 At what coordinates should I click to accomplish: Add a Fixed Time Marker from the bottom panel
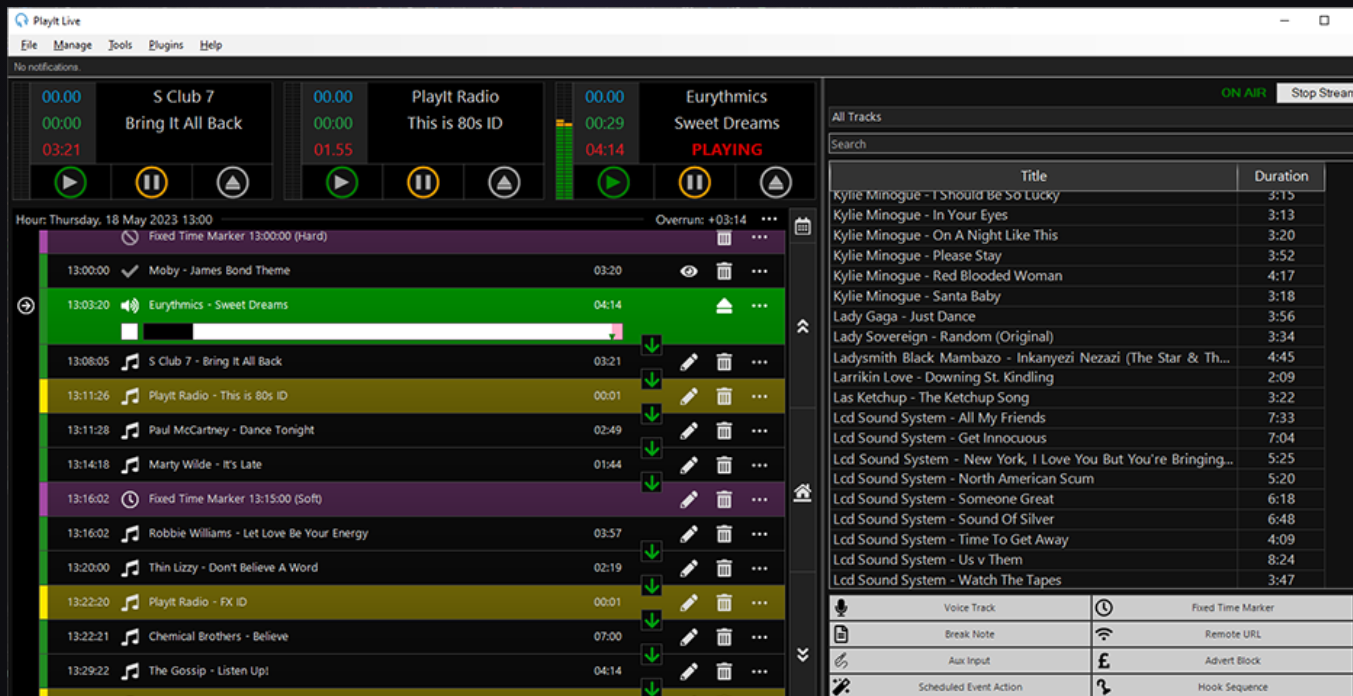click(1232, 607)
